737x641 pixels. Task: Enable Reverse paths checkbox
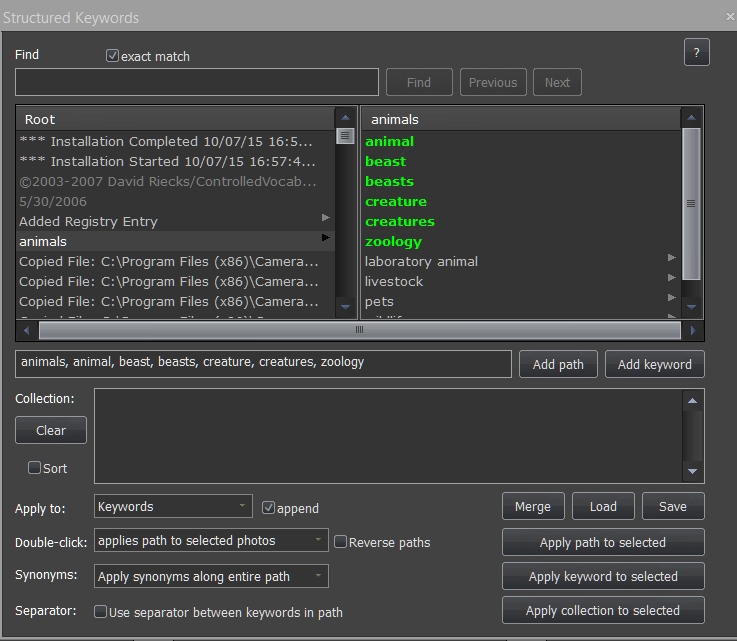pos(340,541)
